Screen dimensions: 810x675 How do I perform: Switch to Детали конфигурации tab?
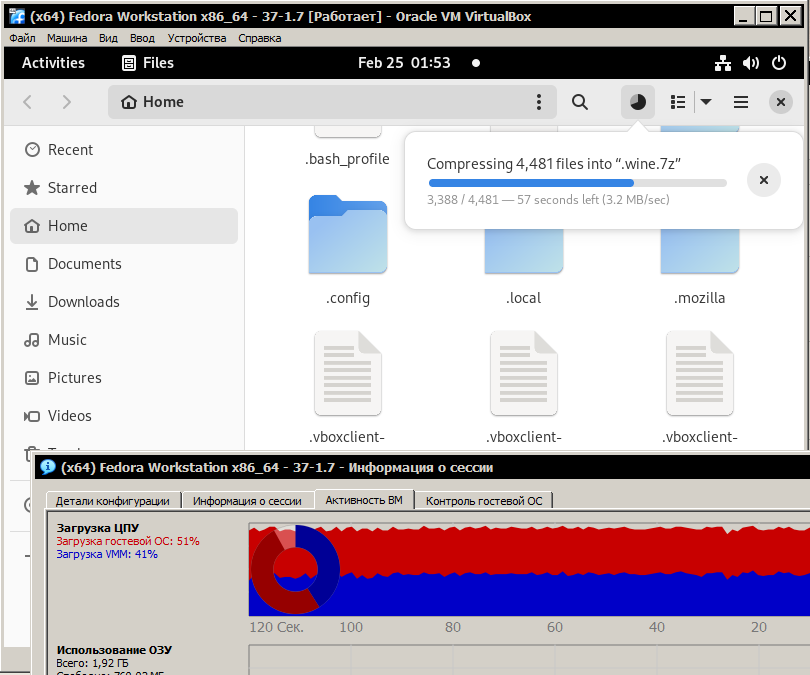(x=113, y=500)
